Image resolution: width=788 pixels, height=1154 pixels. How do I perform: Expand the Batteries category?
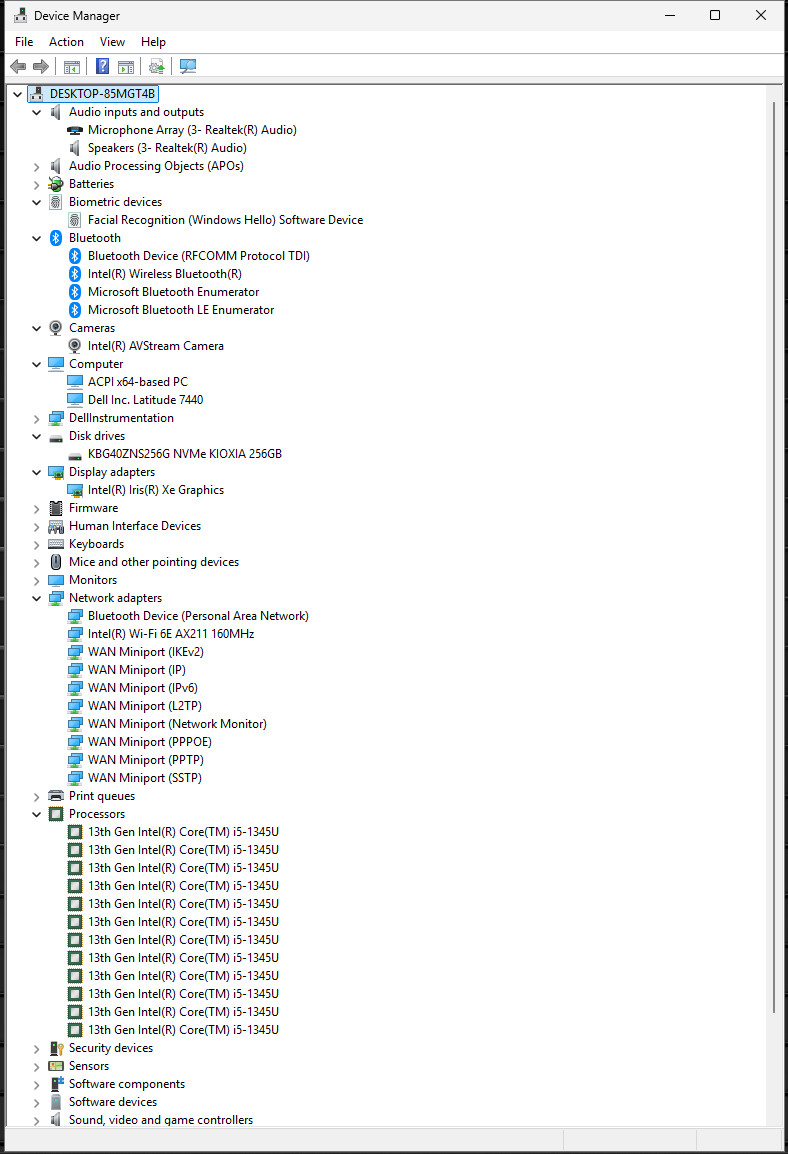click(37, 185)
